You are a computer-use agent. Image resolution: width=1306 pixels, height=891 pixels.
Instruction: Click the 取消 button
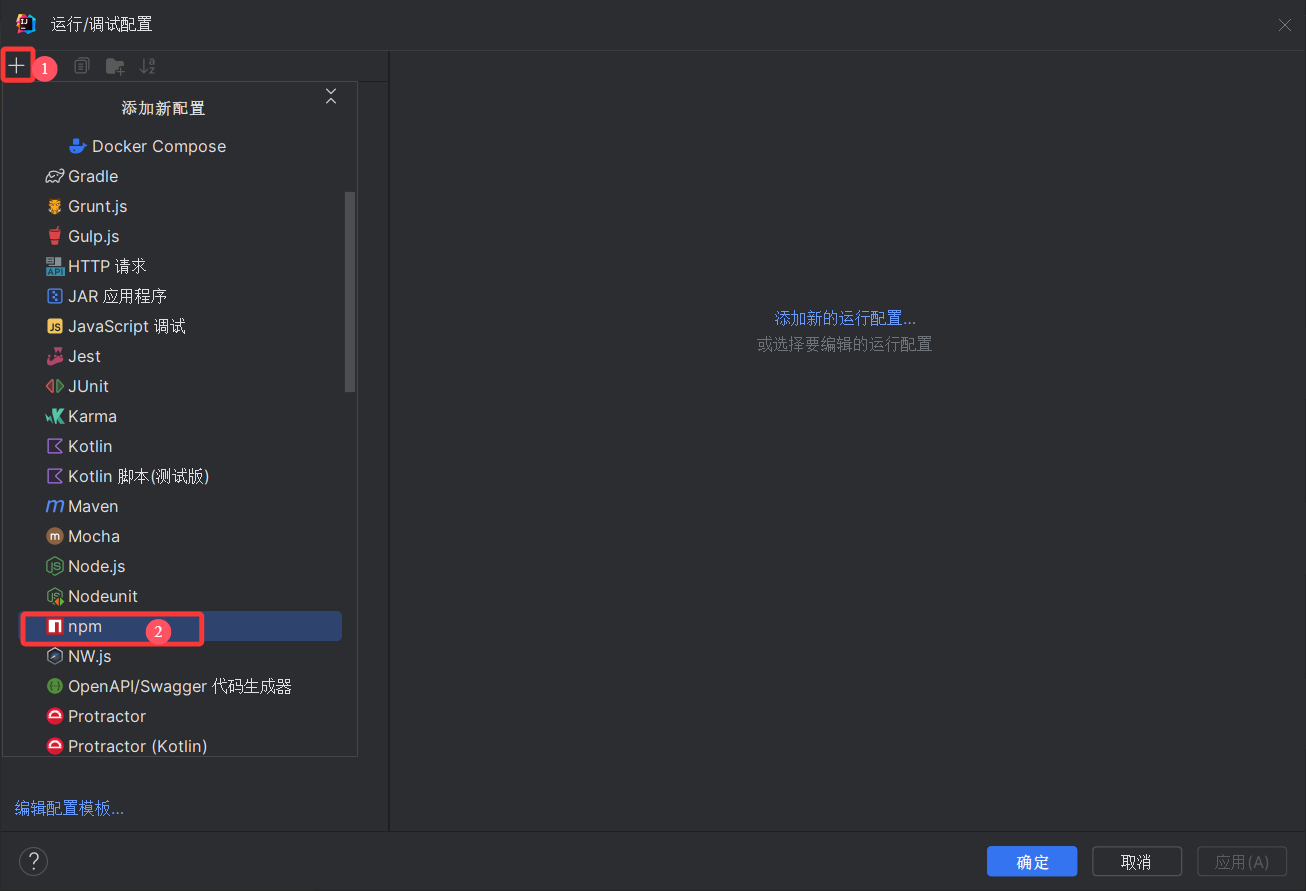click(x=1137, y=862)
